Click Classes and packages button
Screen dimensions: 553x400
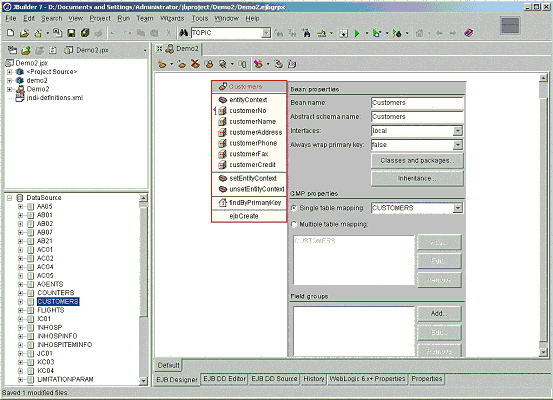tap(417, 161)
